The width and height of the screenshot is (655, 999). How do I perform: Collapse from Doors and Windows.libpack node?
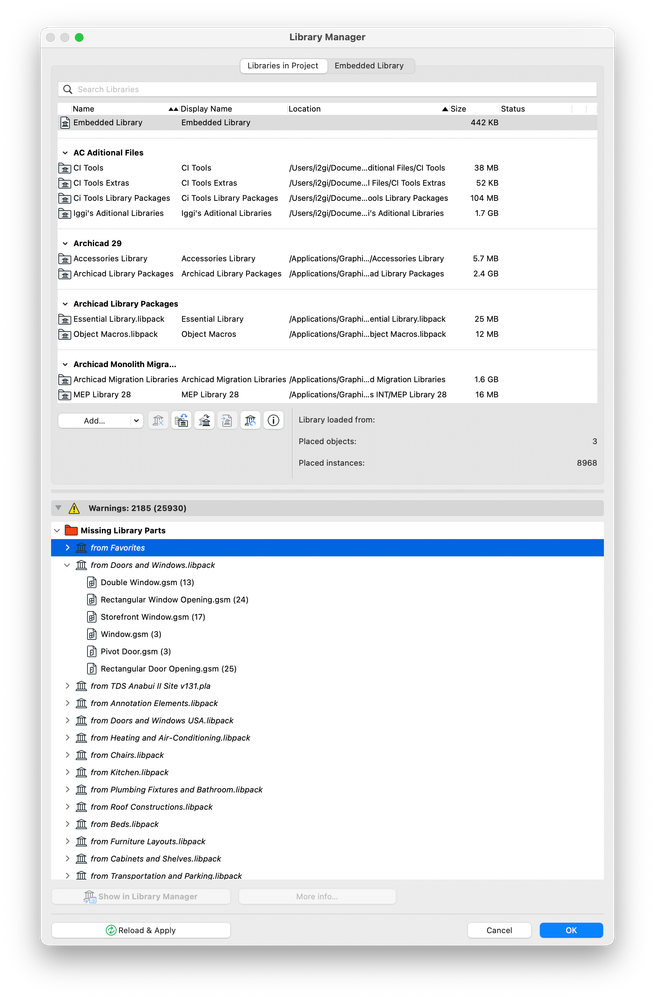(x=67, y=565)
